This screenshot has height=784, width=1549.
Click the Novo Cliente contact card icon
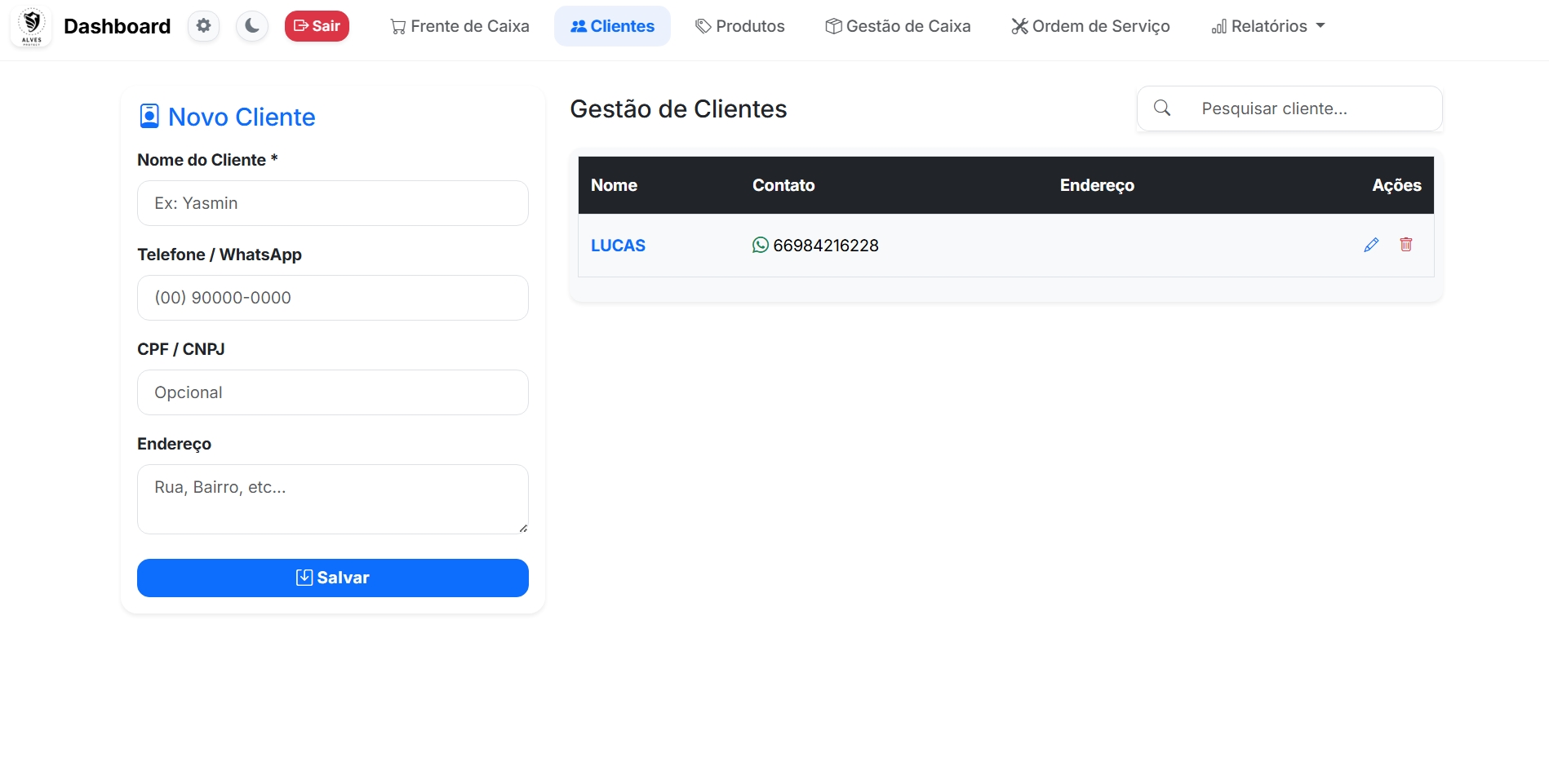149,116
